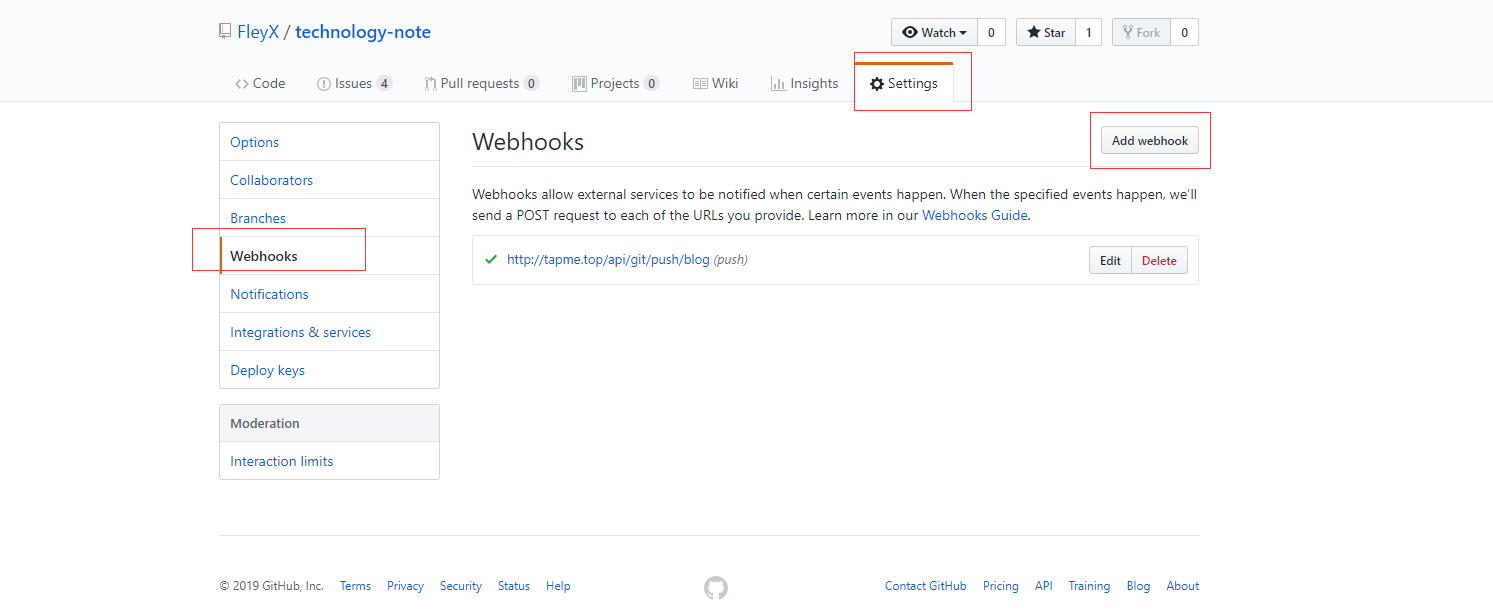Open the Blog footer link
The image size is (1493, 613).
(1138, 586)
